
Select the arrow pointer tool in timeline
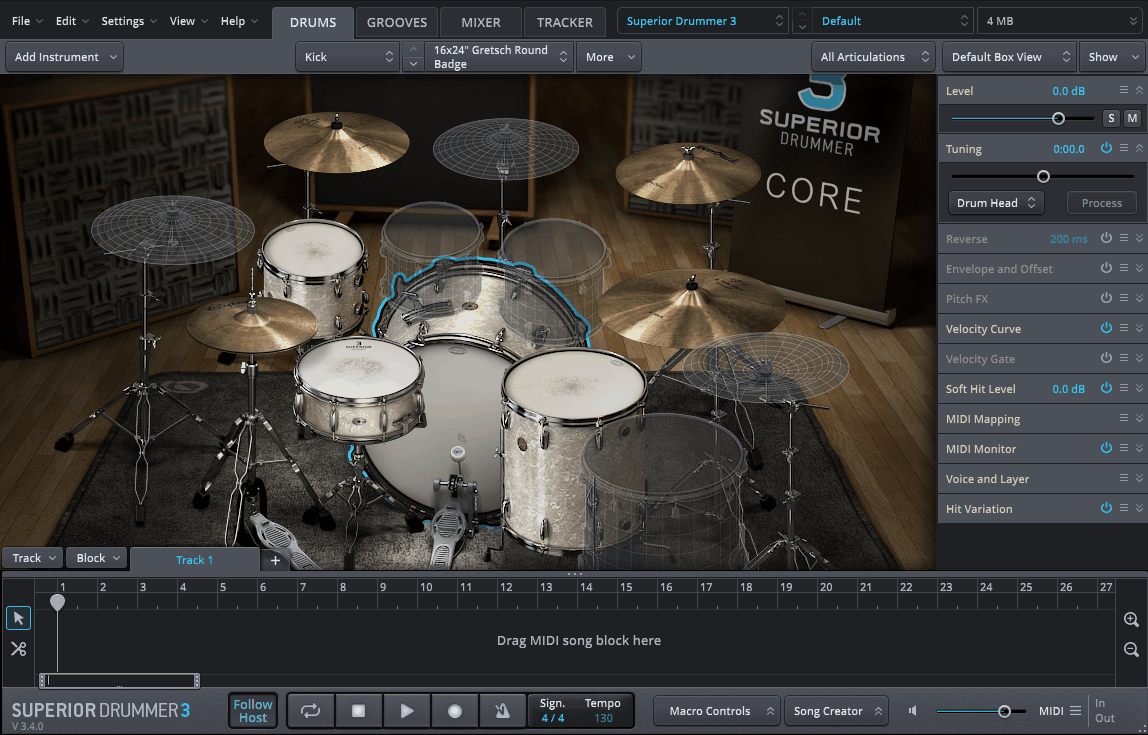point(18,618)
